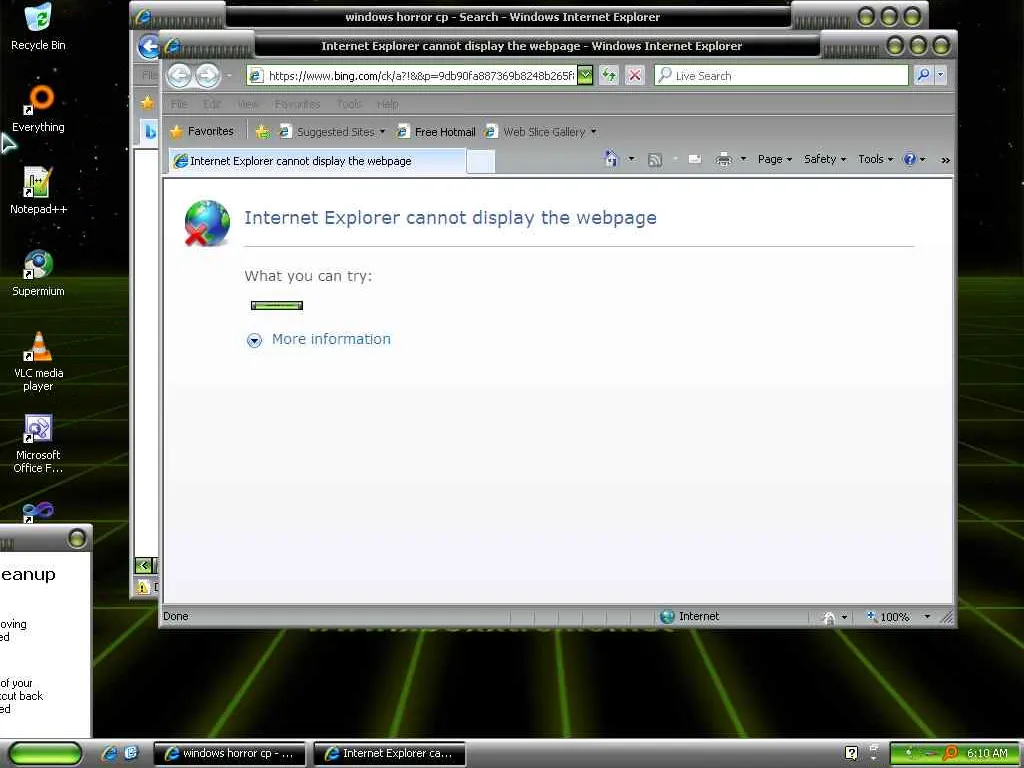Image resolution: width=1024 pixels, height=768 pixels.
Task: Click the Bing tab icon in the background window
Action: (x=150, y=132)
